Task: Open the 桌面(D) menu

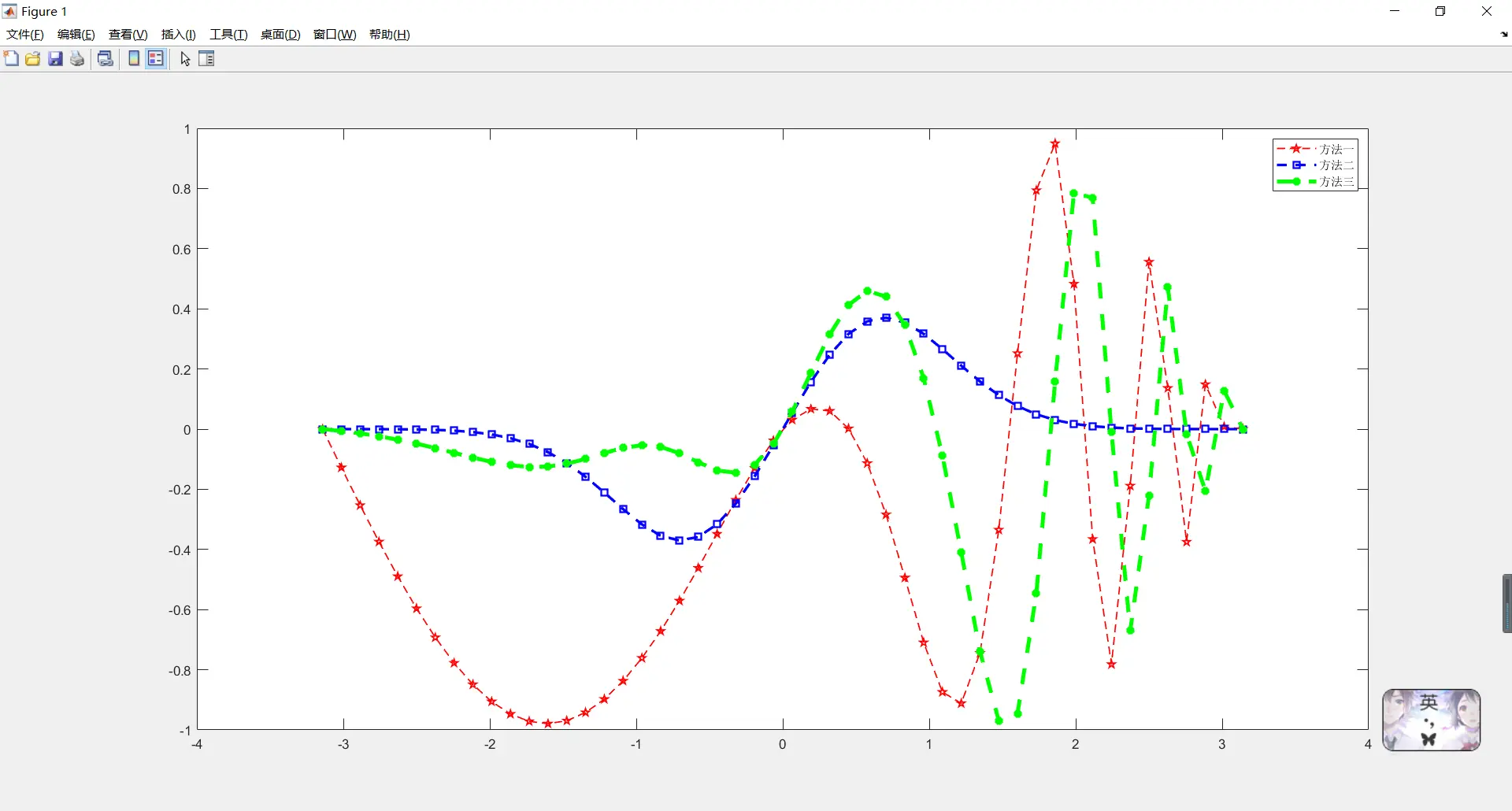Action: [280, 35]
